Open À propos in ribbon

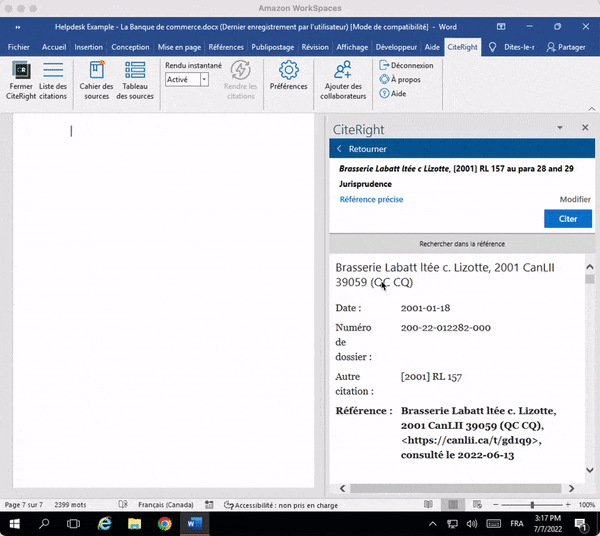[x=400, y=80]
